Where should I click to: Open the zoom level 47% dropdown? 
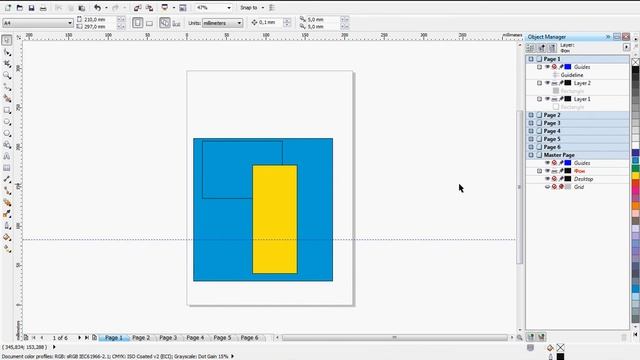pos(229,8)
